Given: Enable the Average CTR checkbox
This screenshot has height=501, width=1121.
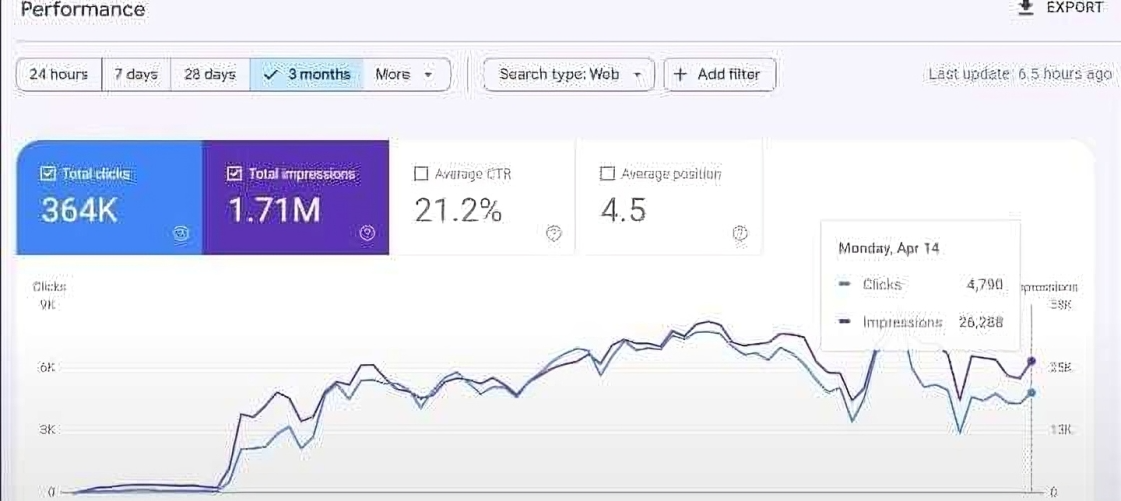Looking at the screenshot, I should pos(421,174).
